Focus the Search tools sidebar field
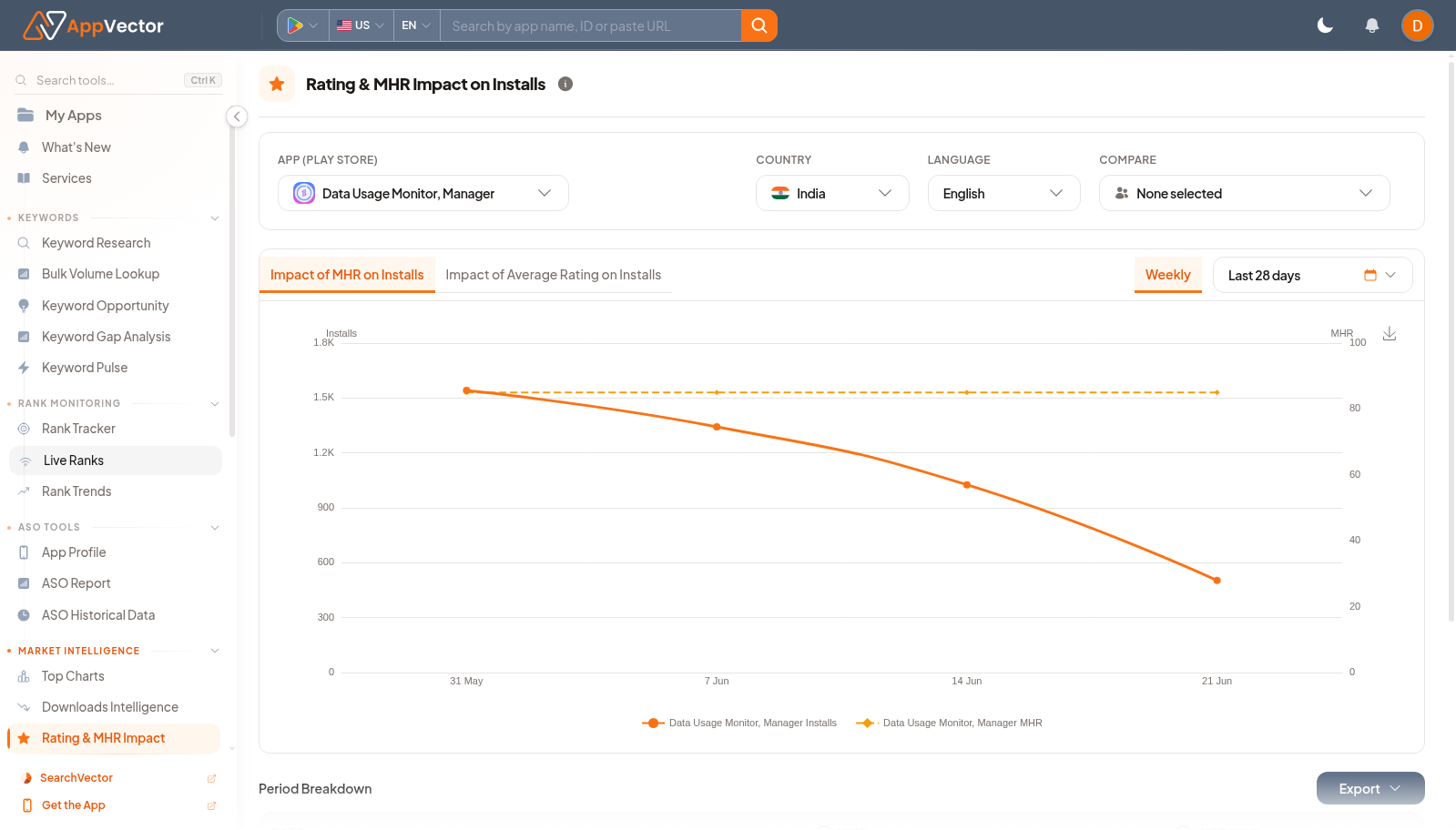1456x830 pixels. pos(117,80)
